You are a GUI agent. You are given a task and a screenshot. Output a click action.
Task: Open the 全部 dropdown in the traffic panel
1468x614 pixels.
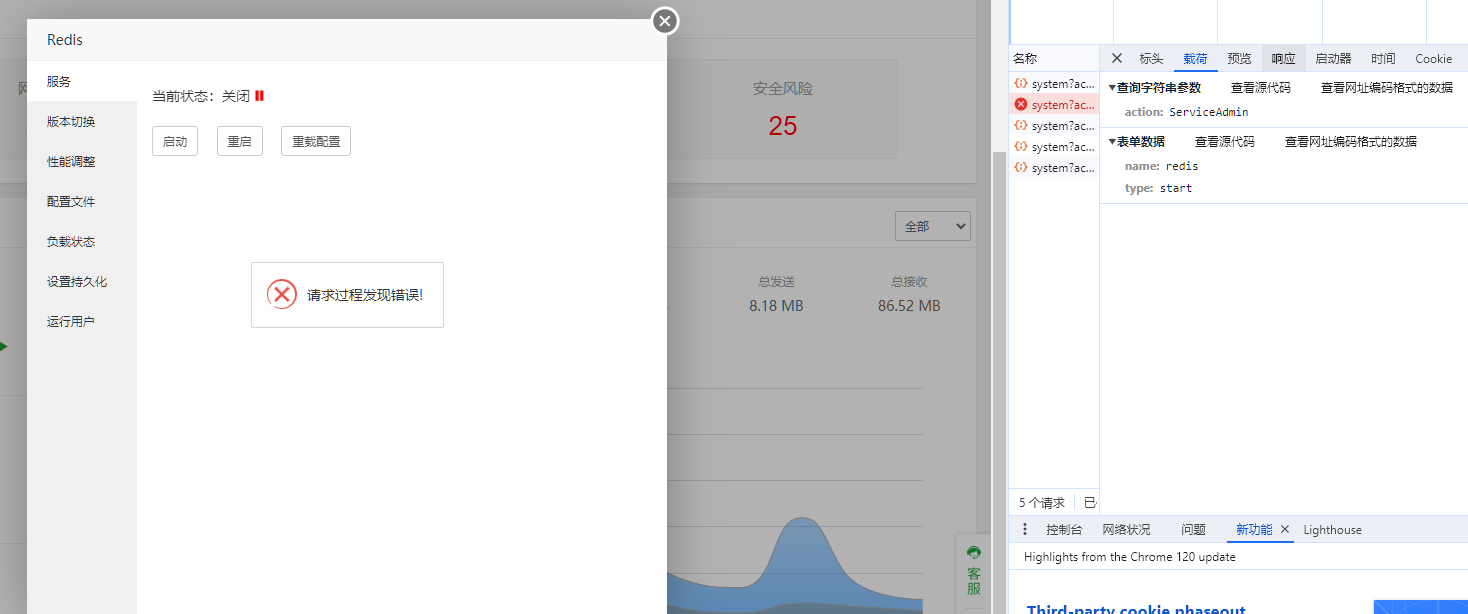pos(932,226)
